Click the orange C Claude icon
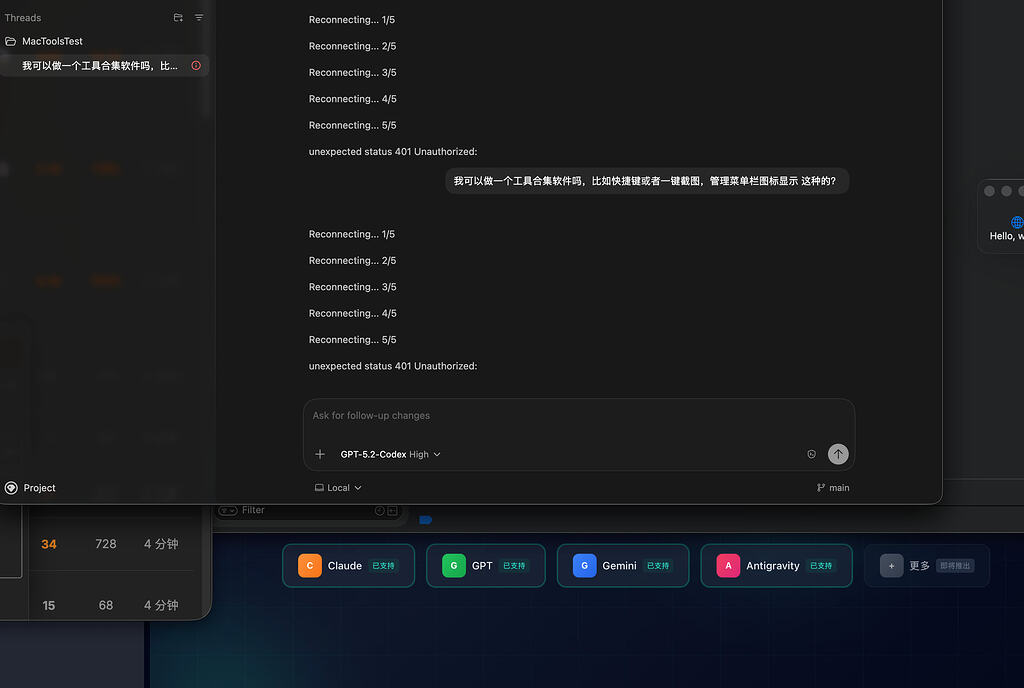 pos(310,565)
